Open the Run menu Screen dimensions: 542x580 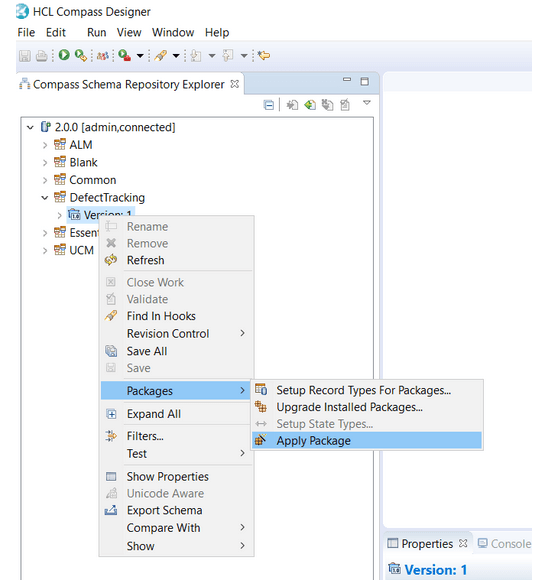coord(97,33)
